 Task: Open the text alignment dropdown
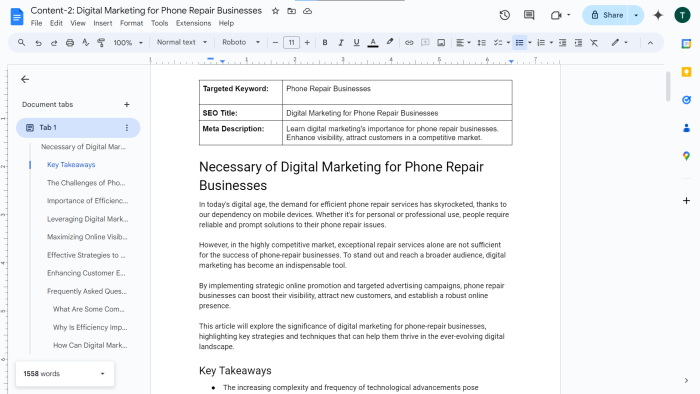coord(463,43)
